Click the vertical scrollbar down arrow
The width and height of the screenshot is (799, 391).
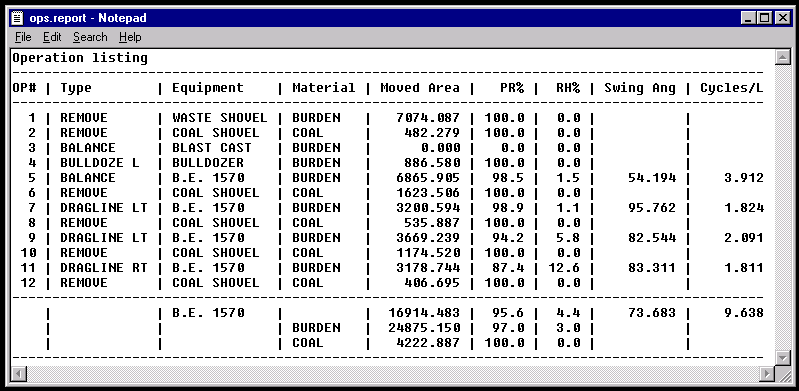(x=782, y=357)
